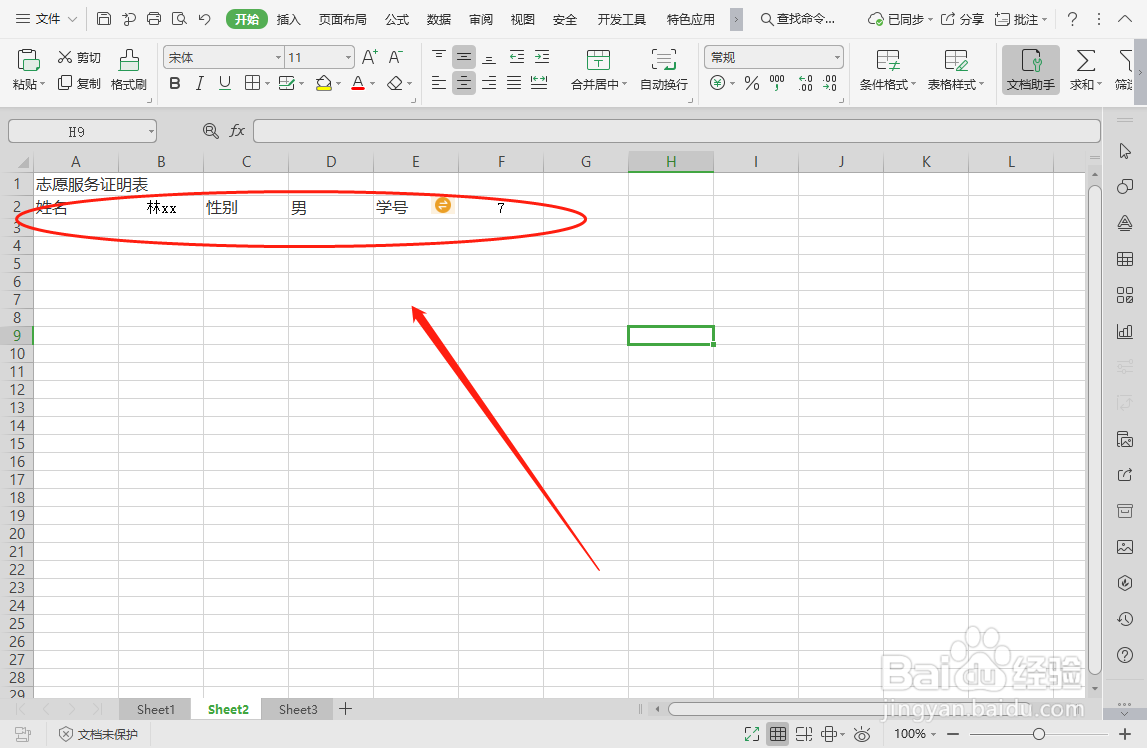Toggle center horizontal alignment

[464, 83]
